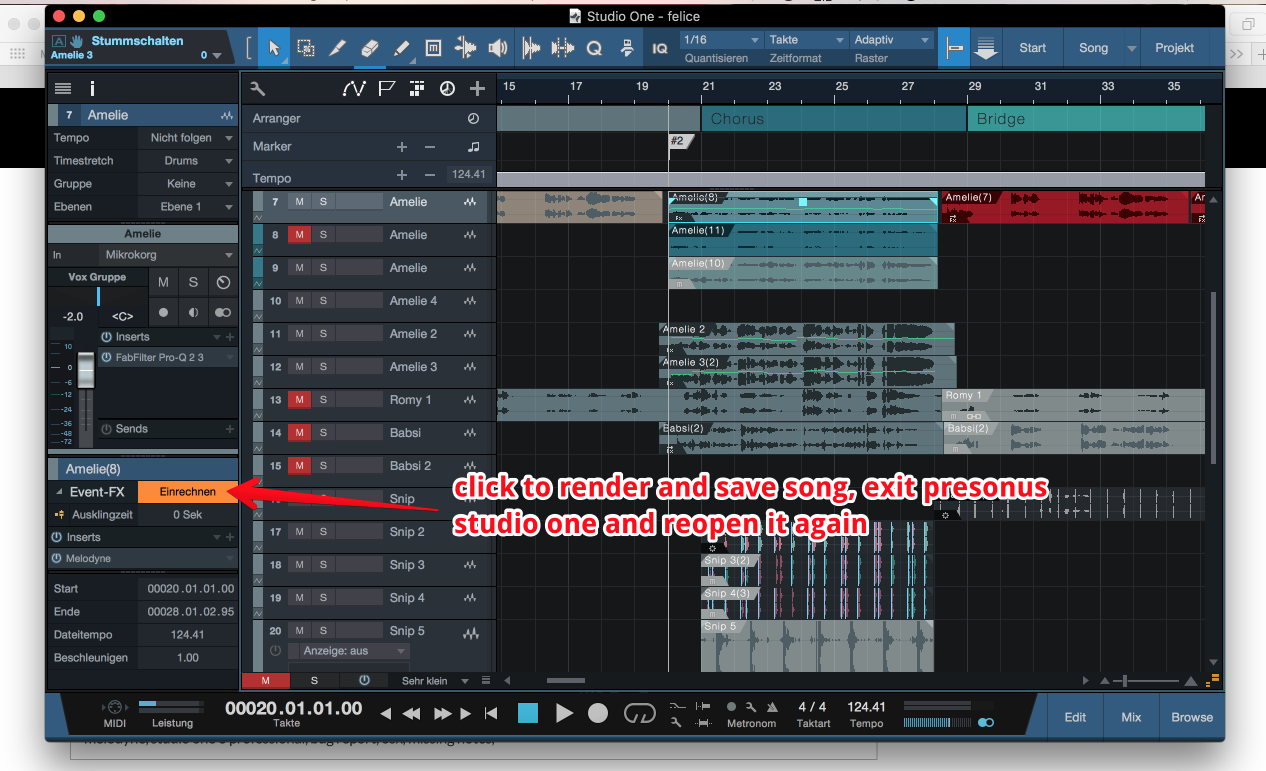Click the channel Solo button in inspector
The height and width of the screenshot is (771, 1266).
[x=193, y=283]
